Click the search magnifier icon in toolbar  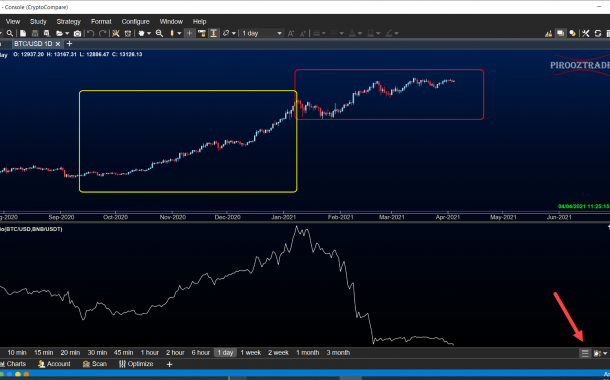(10, 33)
